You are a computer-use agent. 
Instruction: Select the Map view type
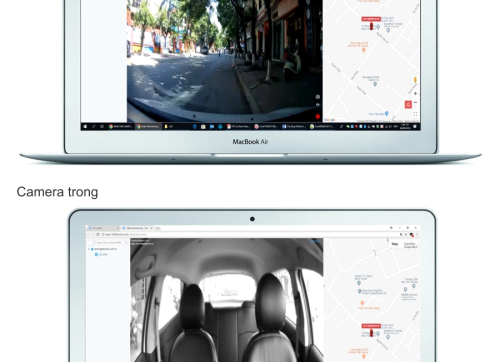(x=395, y=244)
